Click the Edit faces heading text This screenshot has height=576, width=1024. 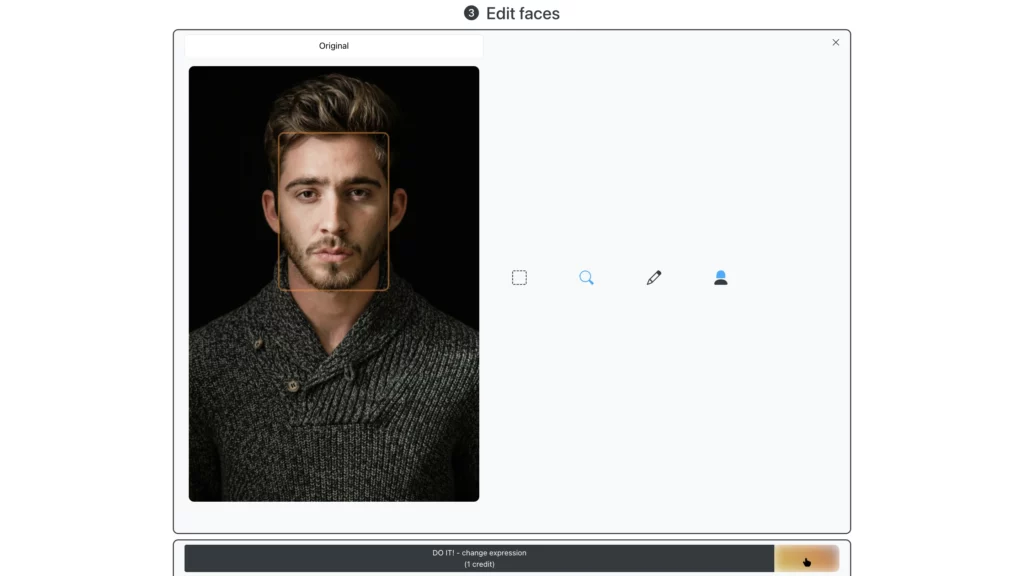coord(522,14)
